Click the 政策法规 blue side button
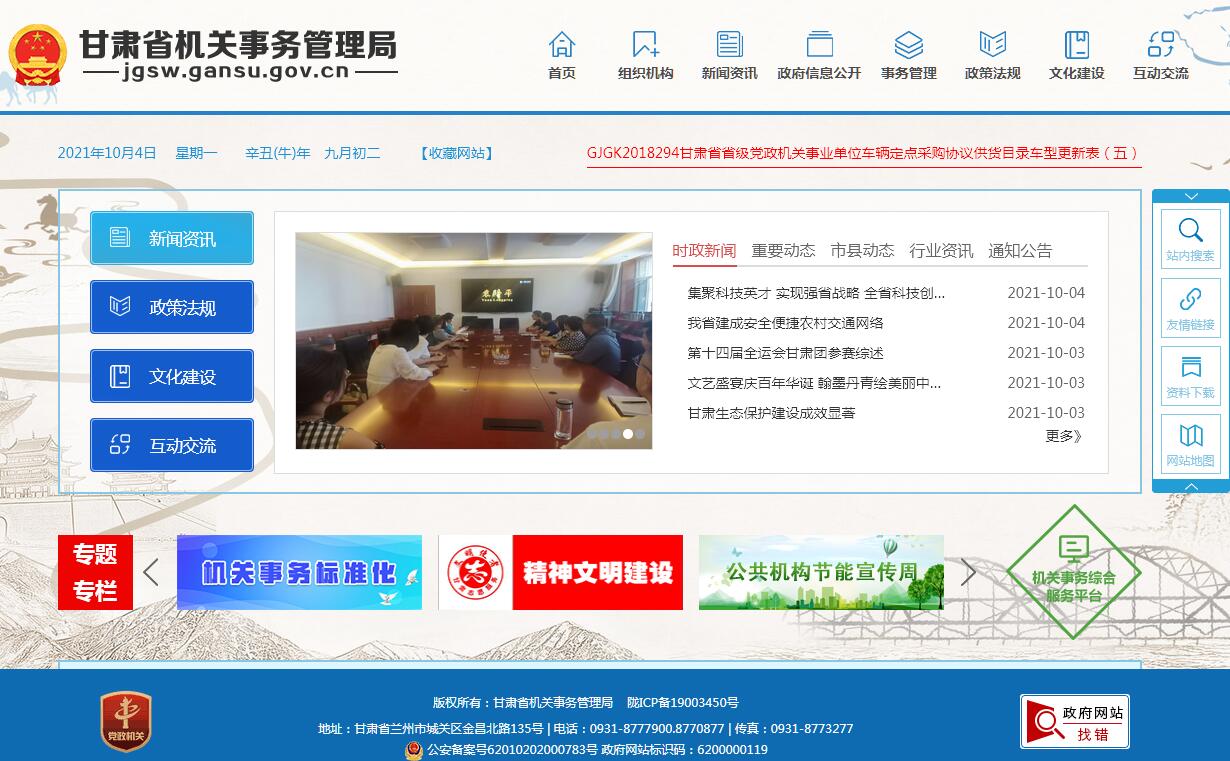The image size is (1230, 761). click(x=172, y=307)
